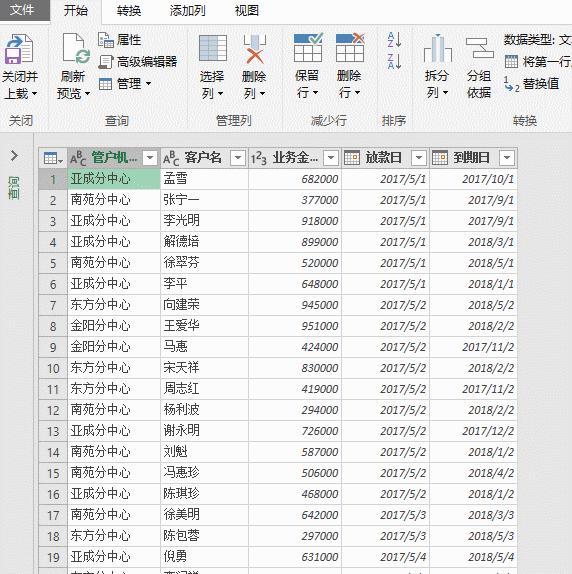Open the table menu icon in grid corner

[x=53, y=158]
